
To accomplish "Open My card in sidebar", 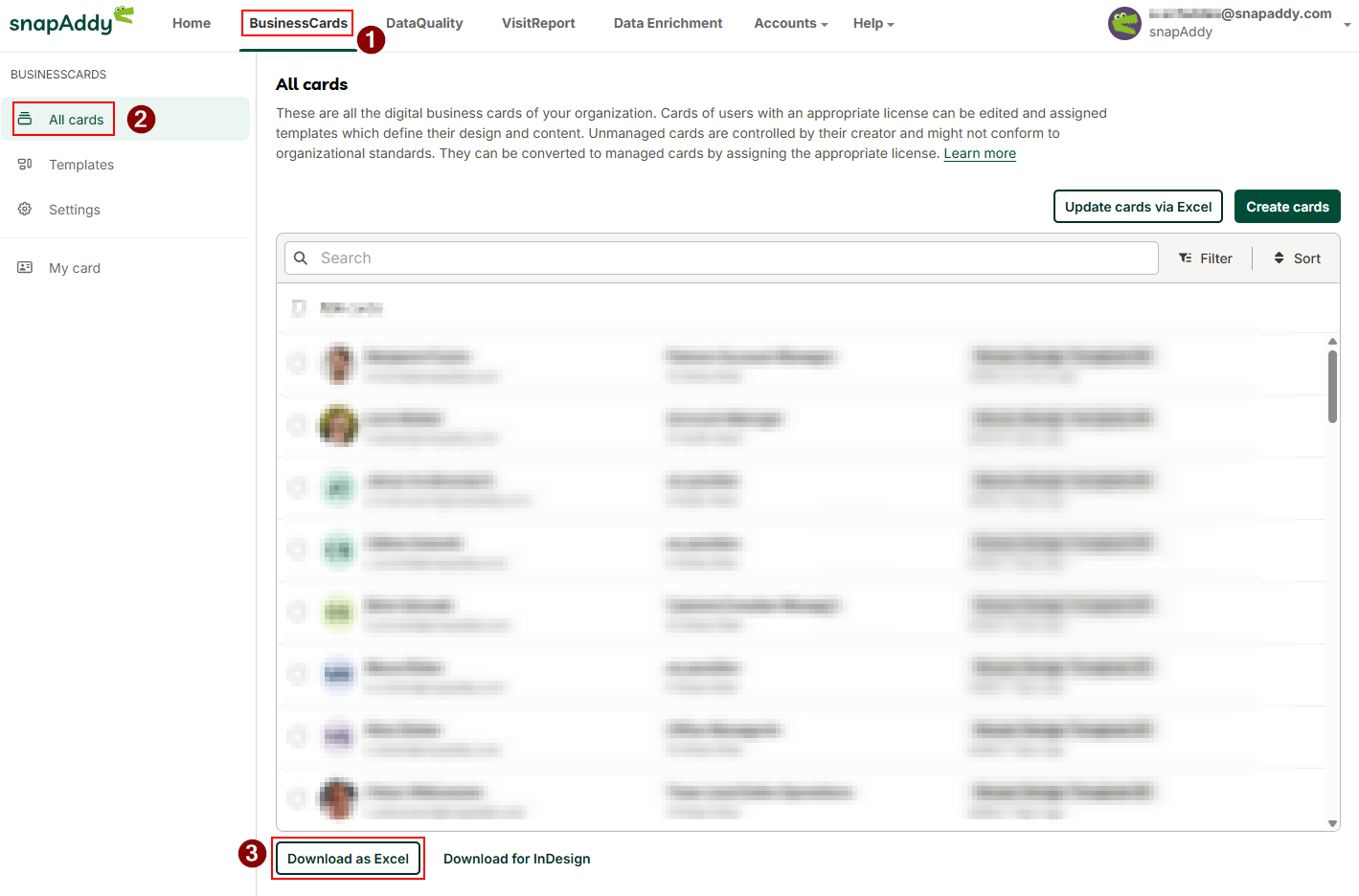I will pos(75,268).
